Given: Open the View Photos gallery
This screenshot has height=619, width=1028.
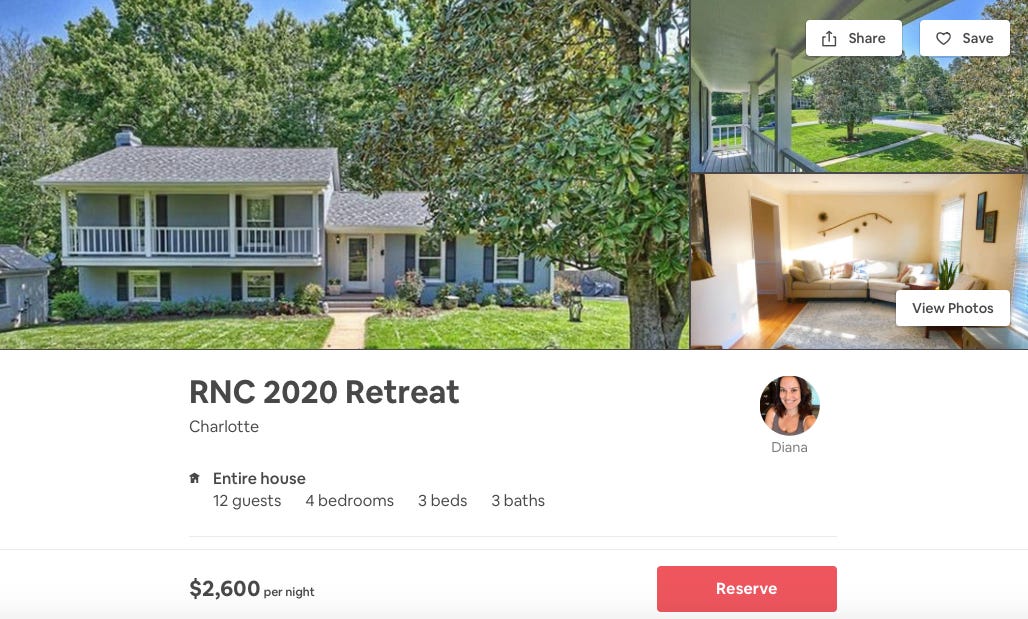Looking at the screenshot, I should pyautogui.click(x=953, y=308).
